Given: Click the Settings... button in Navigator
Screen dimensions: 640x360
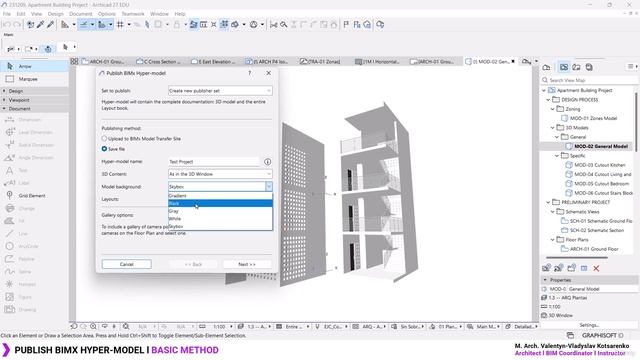Looking at the screenshot, I should [x=589, y=325].
